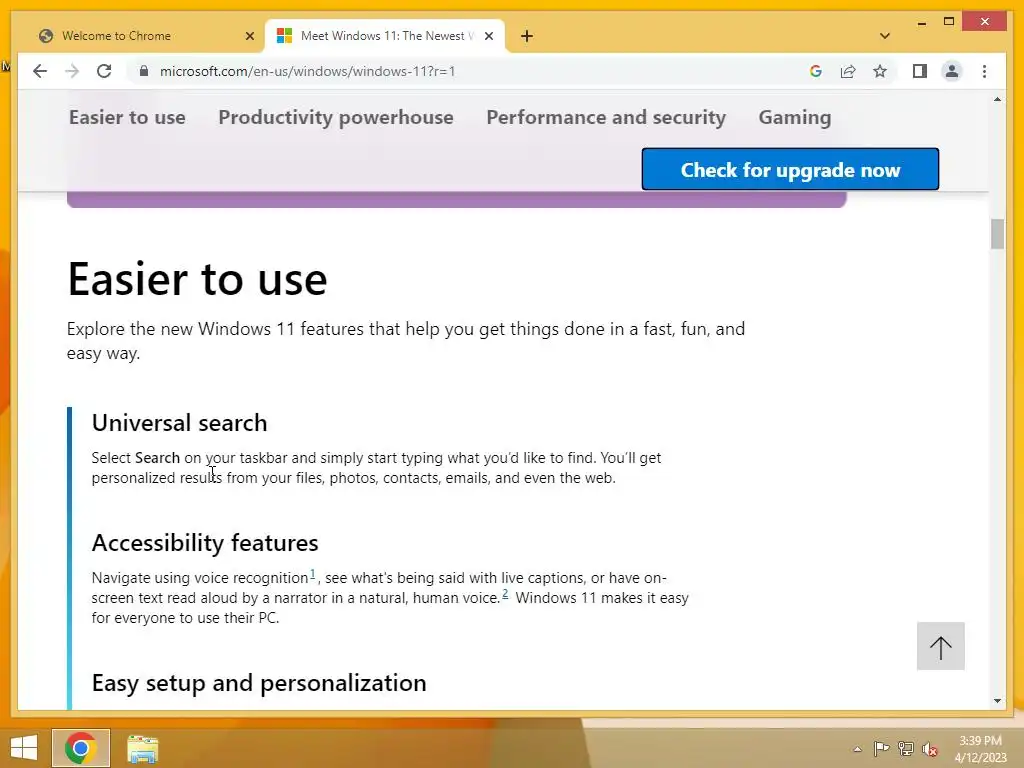Expand the tab search chevron
Screen dimensions: 1024x768
pyautogui.click(x=885, y=36)
